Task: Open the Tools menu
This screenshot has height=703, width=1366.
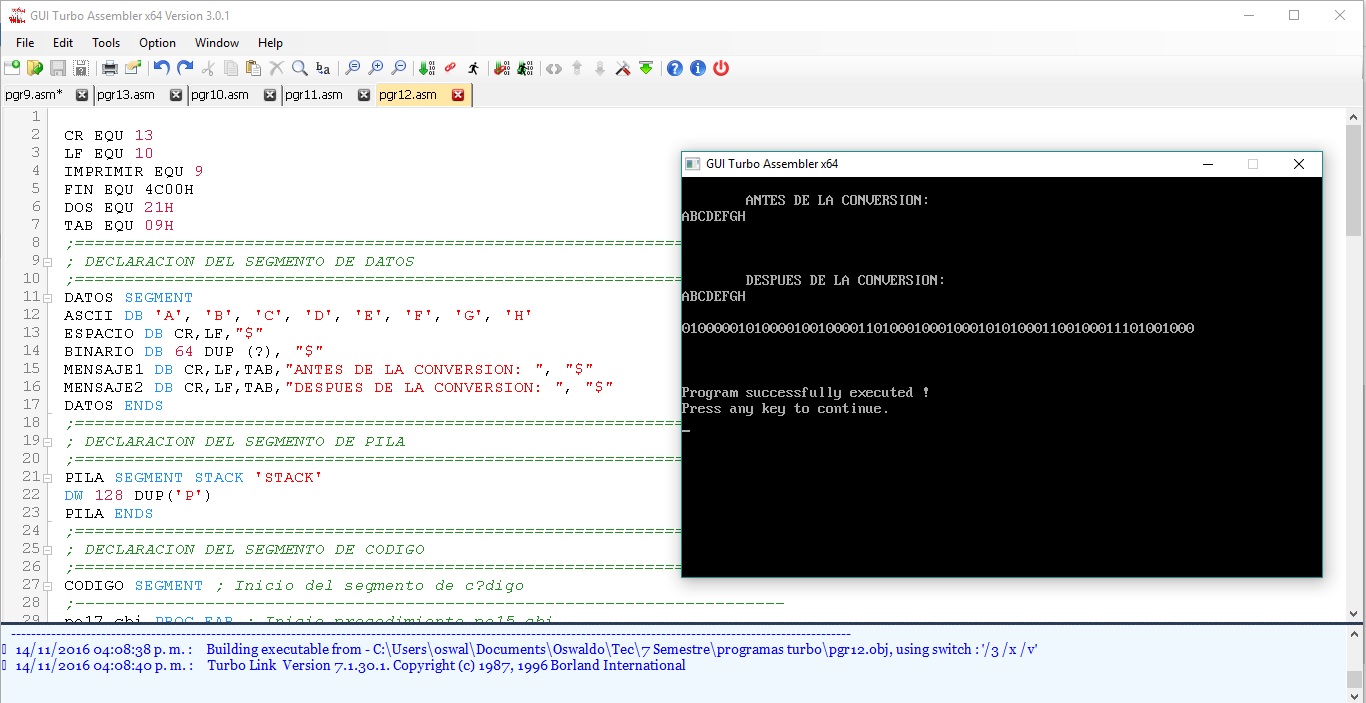Action: point(106,43)
